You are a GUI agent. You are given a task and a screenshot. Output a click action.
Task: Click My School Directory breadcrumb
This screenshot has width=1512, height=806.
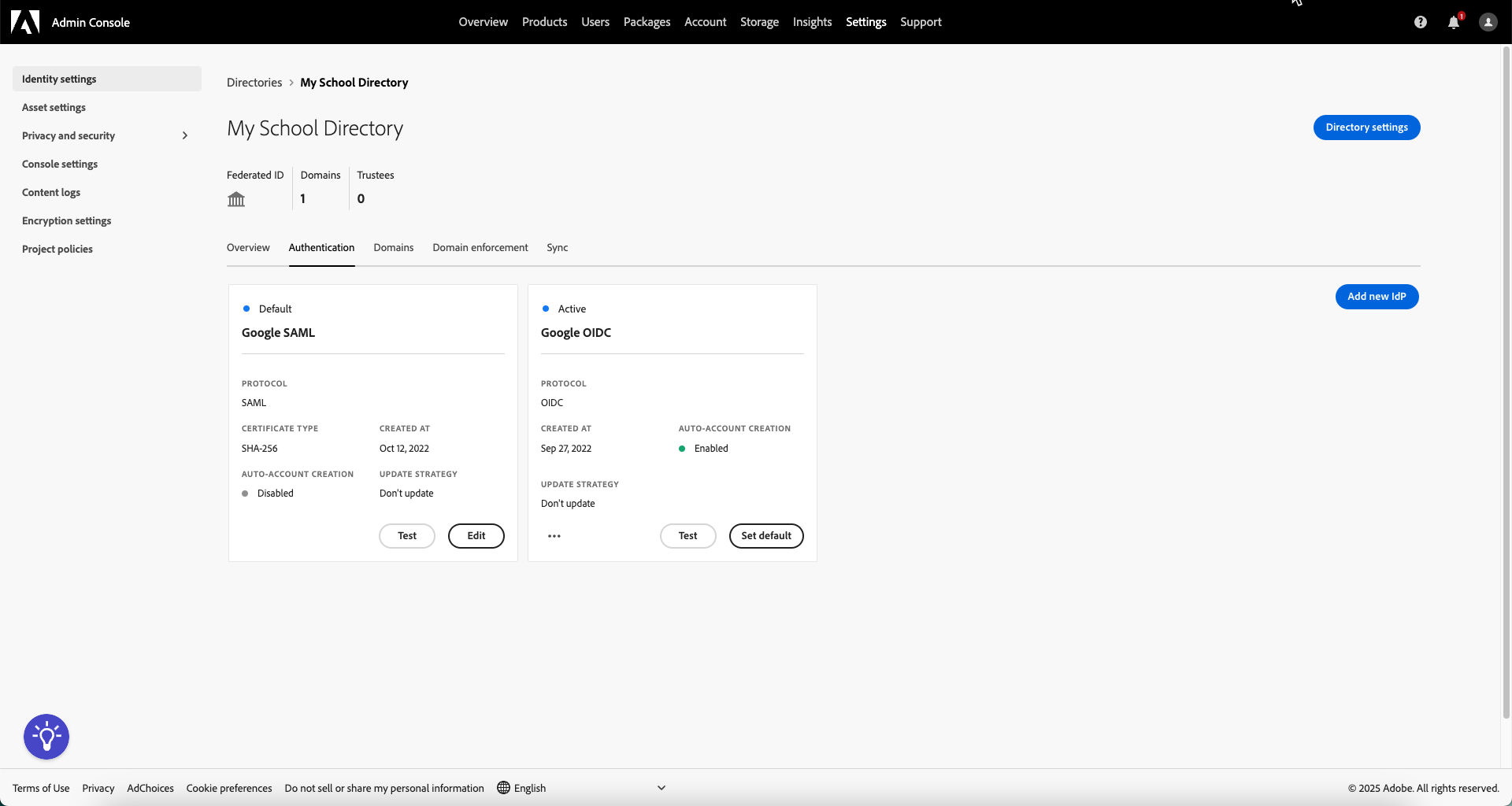click(x=354, y=83)
